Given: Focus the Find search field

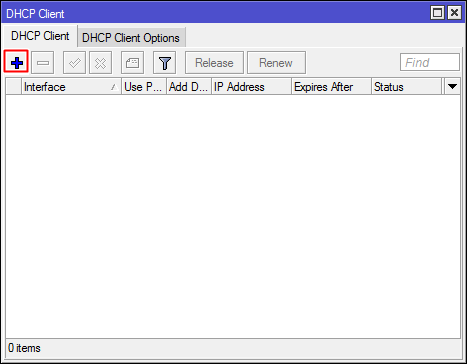Looking at the screenshot, I should click(430, 62).
